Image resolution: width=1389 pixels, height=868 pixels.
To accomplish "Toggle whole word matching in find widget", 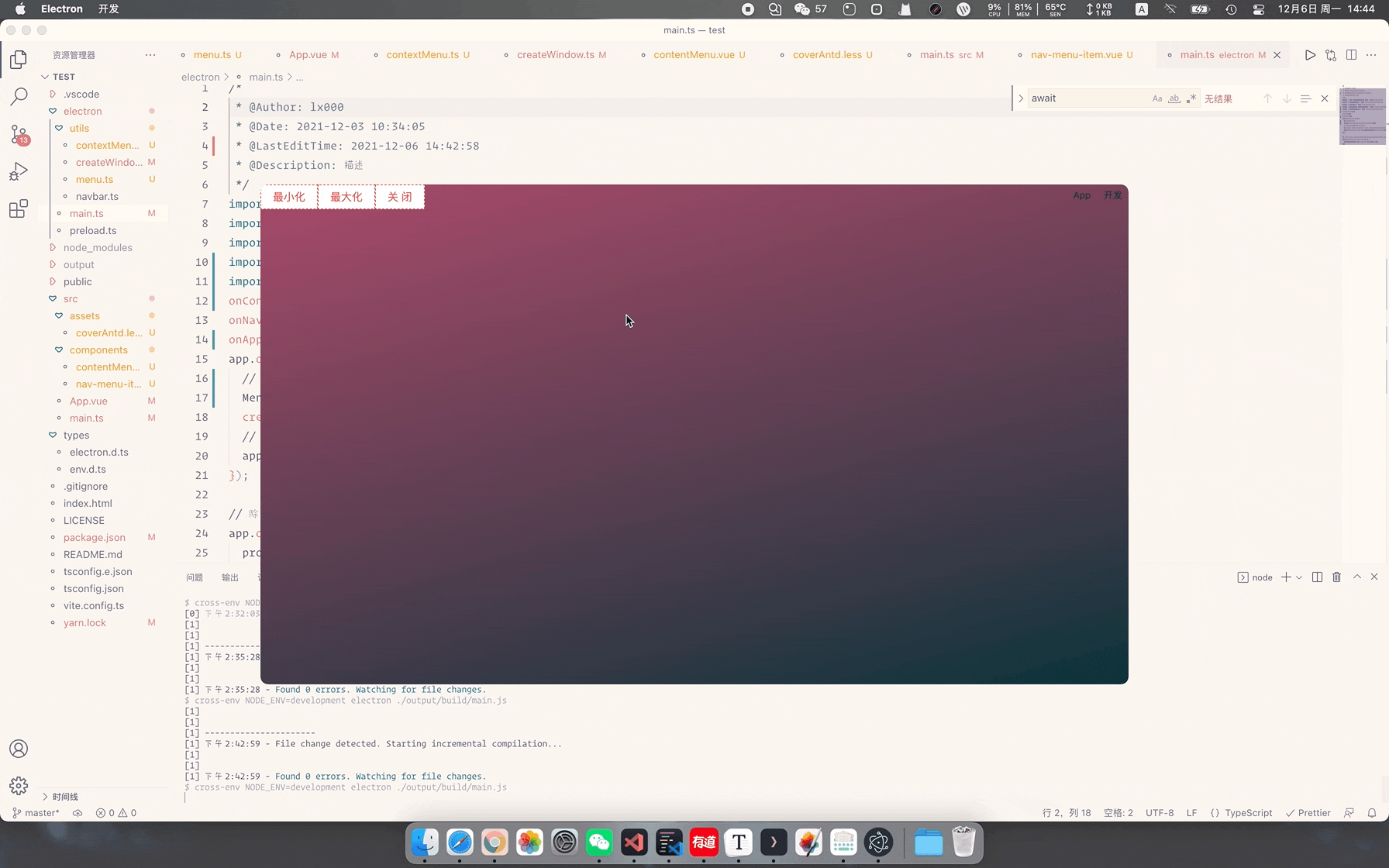I will (1174, 98).
